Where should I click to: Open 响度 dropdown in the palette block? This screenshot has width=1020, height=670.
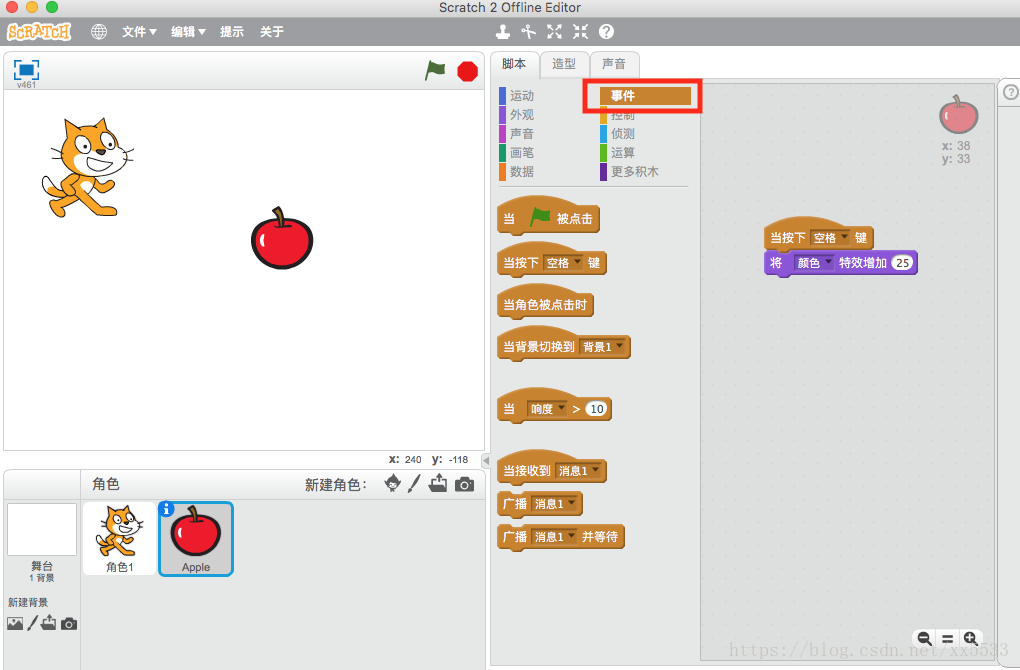pyautogui.click(x=547, y=409)
